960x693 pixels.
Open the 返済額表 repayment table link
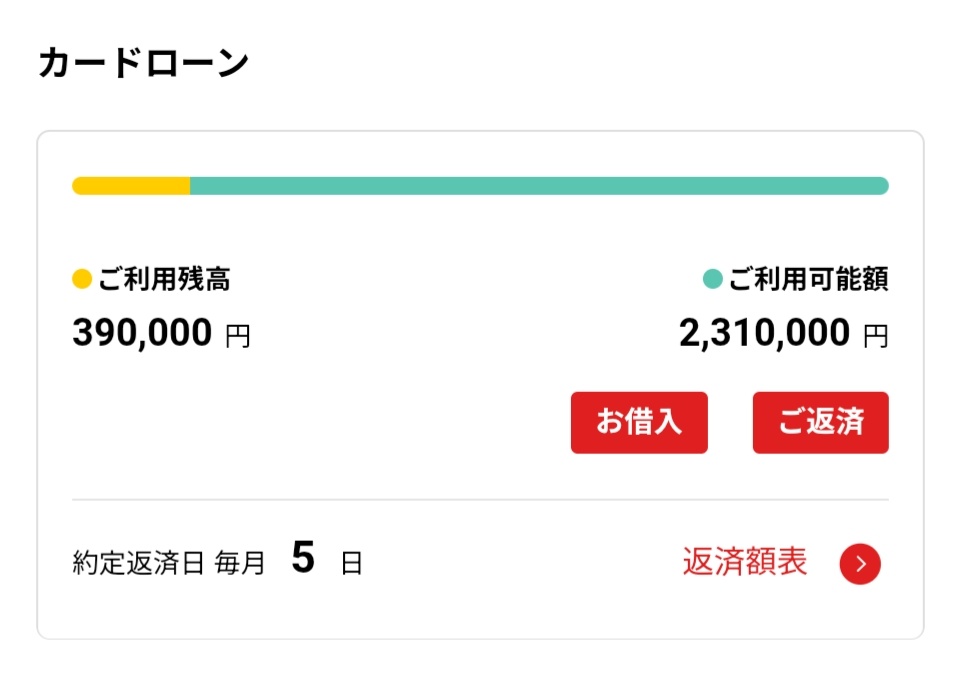click(744, 562)
